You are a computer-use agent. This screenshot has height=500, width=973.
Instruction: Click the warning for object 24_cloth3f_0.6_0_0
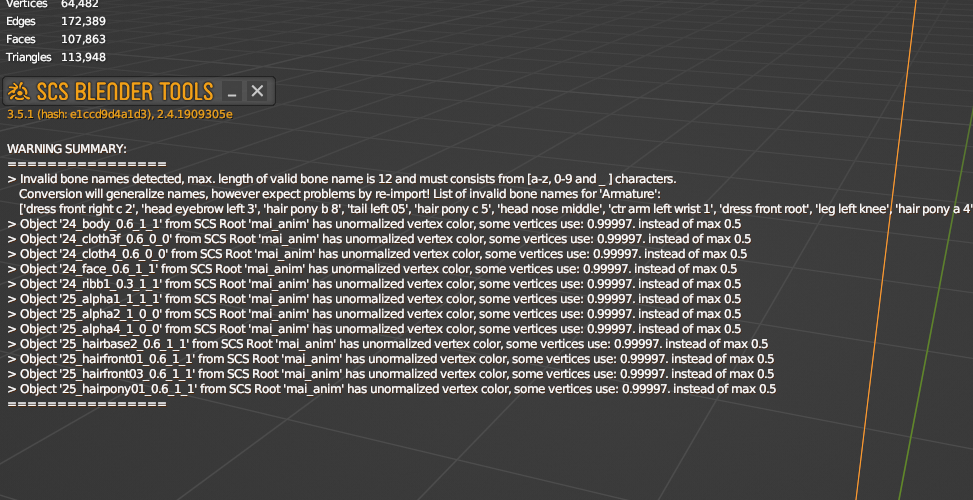click(379, 239)
